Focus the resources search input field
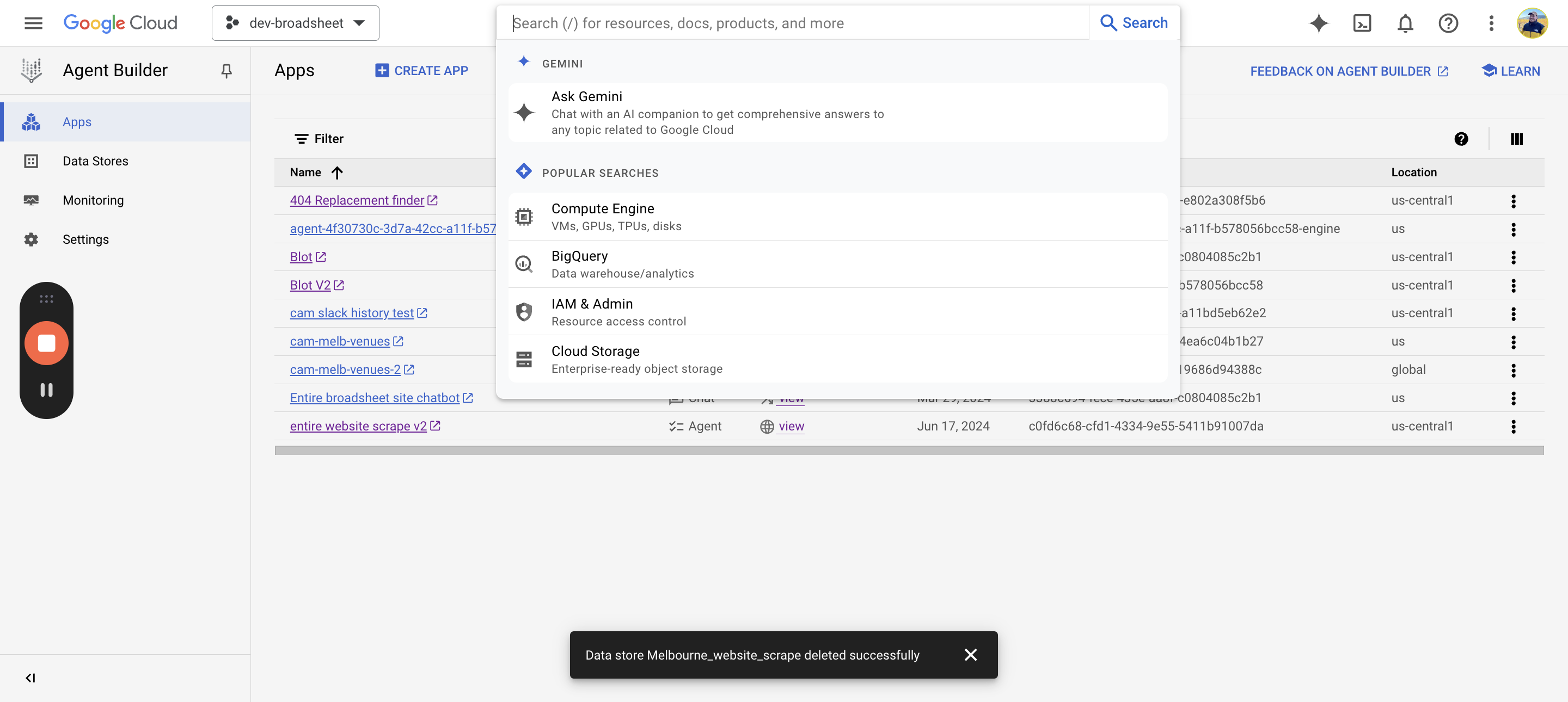The width and height of the screenshot is (1568, 702). [793, 23]
